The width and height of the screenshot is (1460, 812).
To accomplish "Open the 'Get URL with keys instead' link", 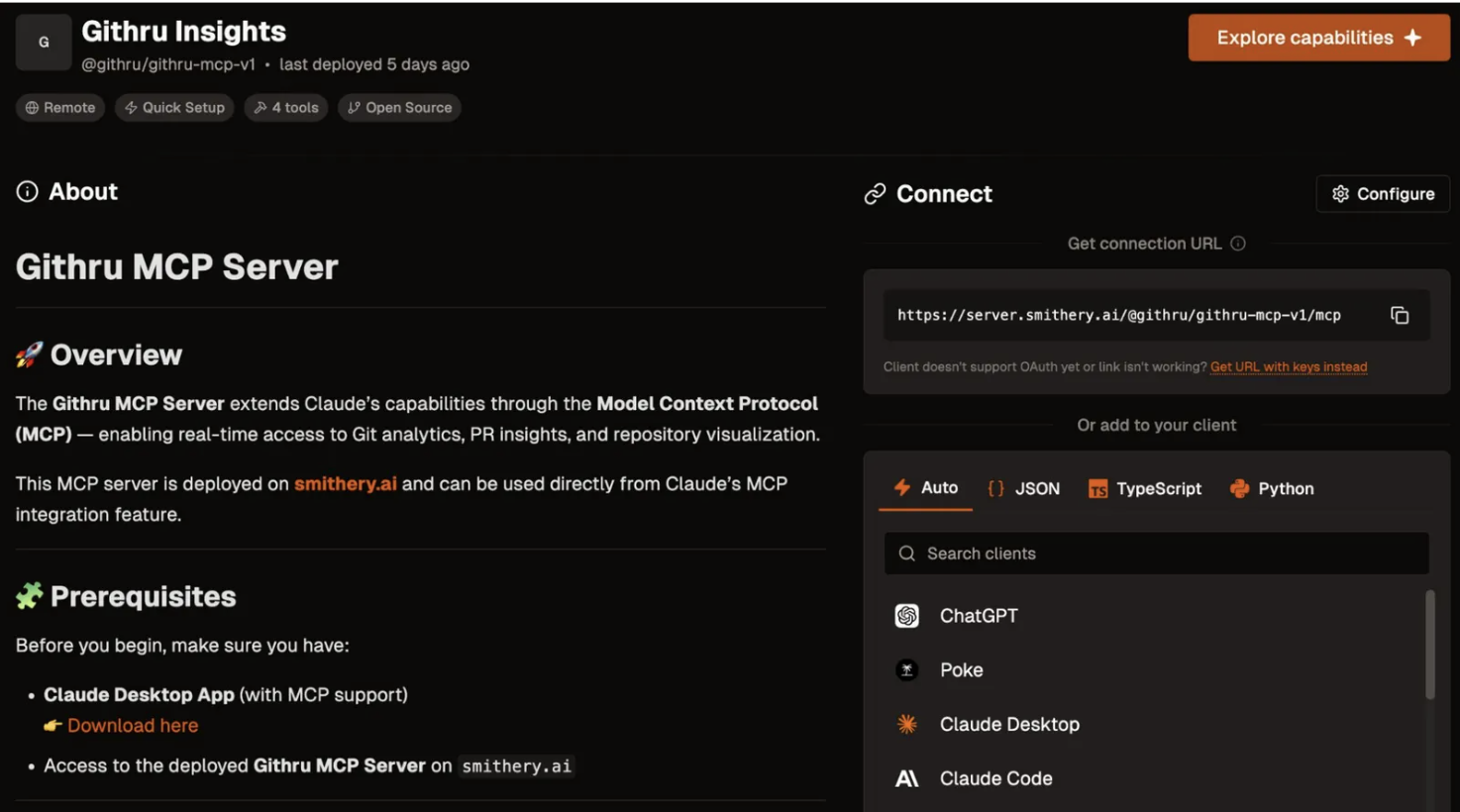I will point(1288,367).
